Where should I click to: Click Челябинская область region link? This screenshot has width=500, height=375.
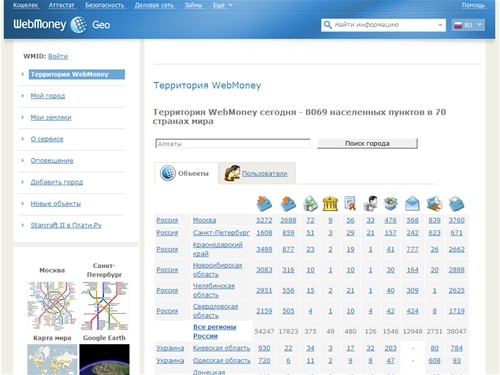coord(214,290)
